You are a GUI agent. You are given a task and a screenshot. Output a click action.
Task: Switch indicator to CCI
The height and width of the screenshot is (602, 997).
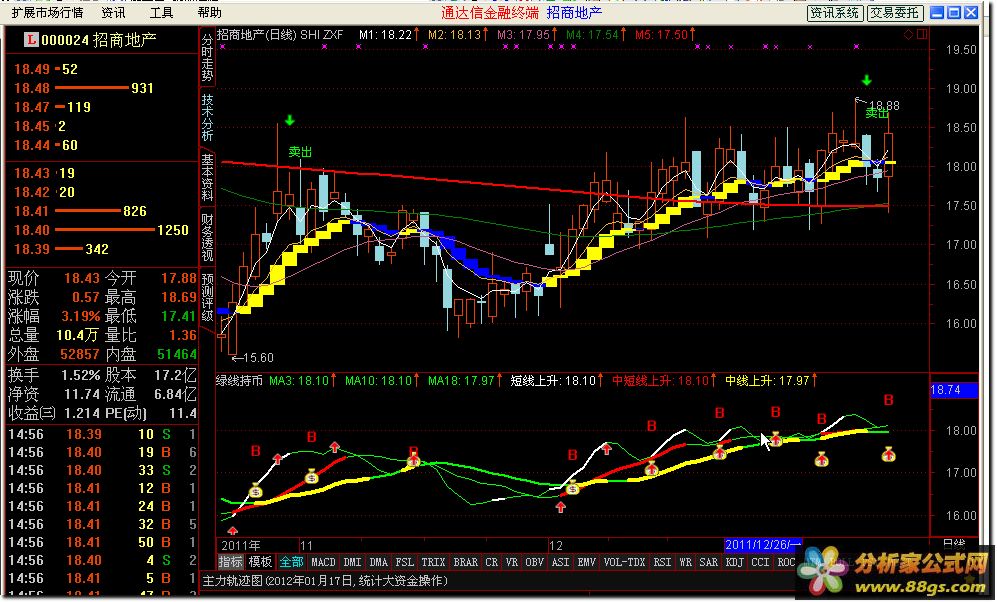pyautogui.click(x=760, y=562)
